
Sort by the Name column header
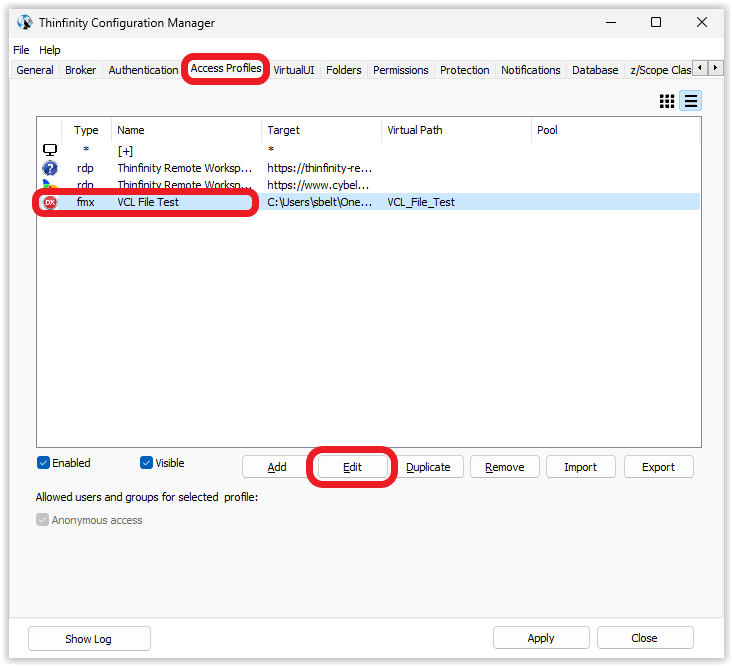(186, 130)
